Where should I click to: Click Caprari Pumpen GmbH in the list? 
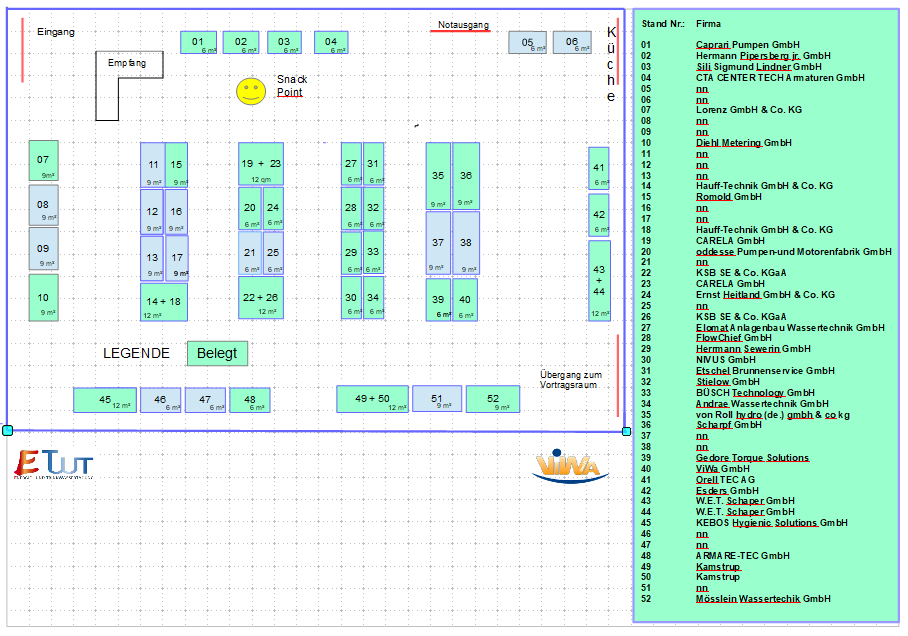pos(748,45)
